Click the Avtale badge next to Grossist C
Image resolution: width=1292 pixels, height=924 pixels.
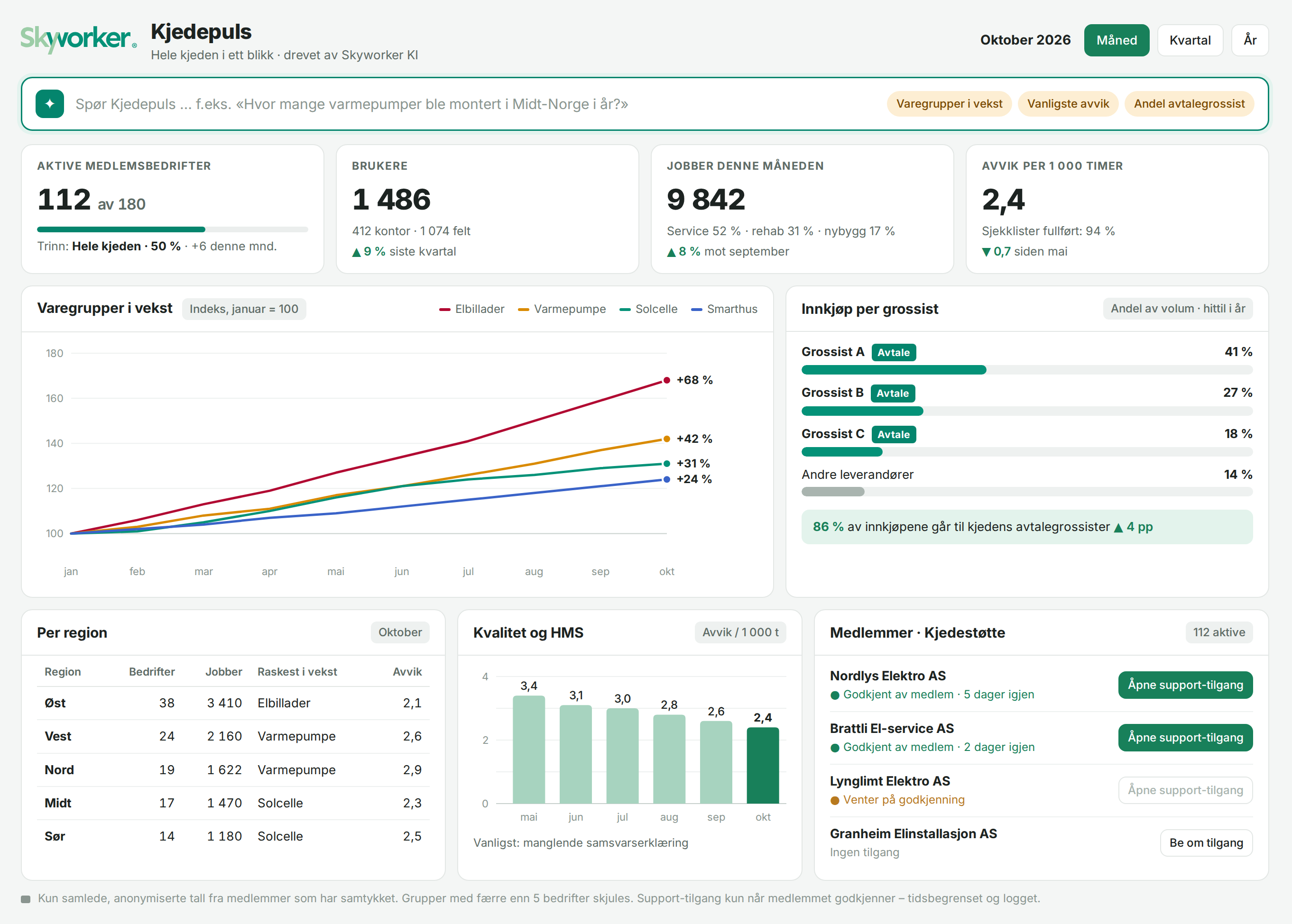[x=893, y=435]
